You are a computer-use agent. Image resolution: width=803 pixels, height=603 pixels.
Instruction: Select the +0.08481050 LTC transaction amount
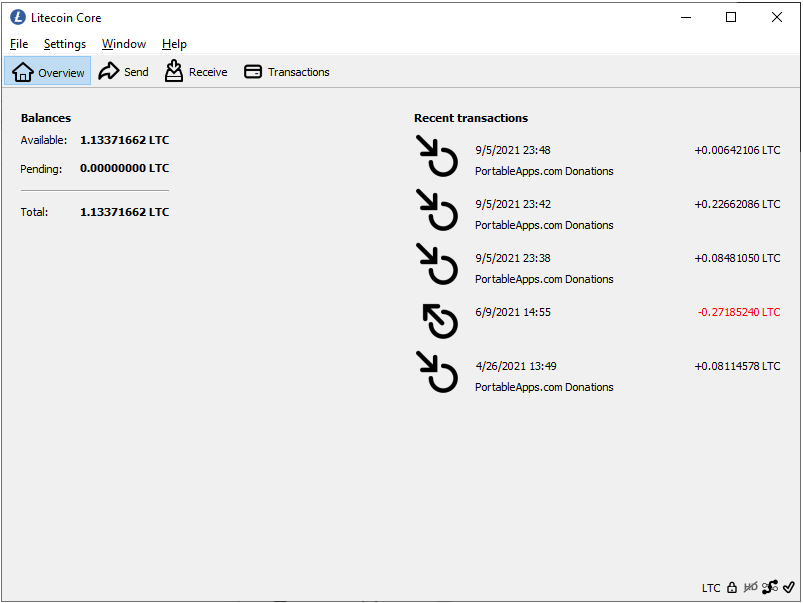[x=737, y=258]
